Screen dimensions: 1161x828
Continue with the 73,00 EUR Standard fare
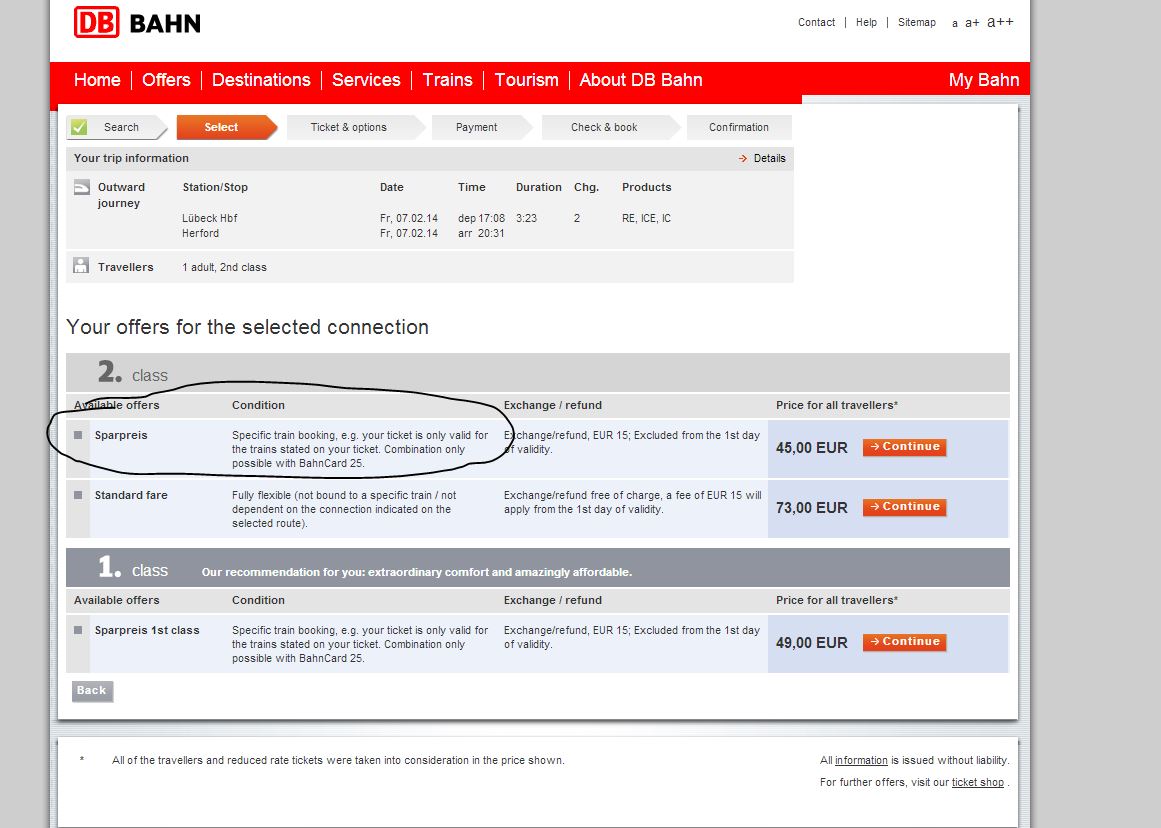click(x=904, y=507)
